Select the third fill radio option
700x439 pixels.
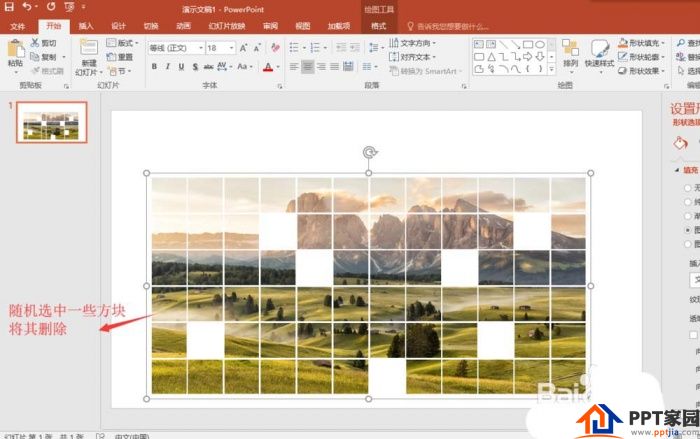click(x=688, y=216)
